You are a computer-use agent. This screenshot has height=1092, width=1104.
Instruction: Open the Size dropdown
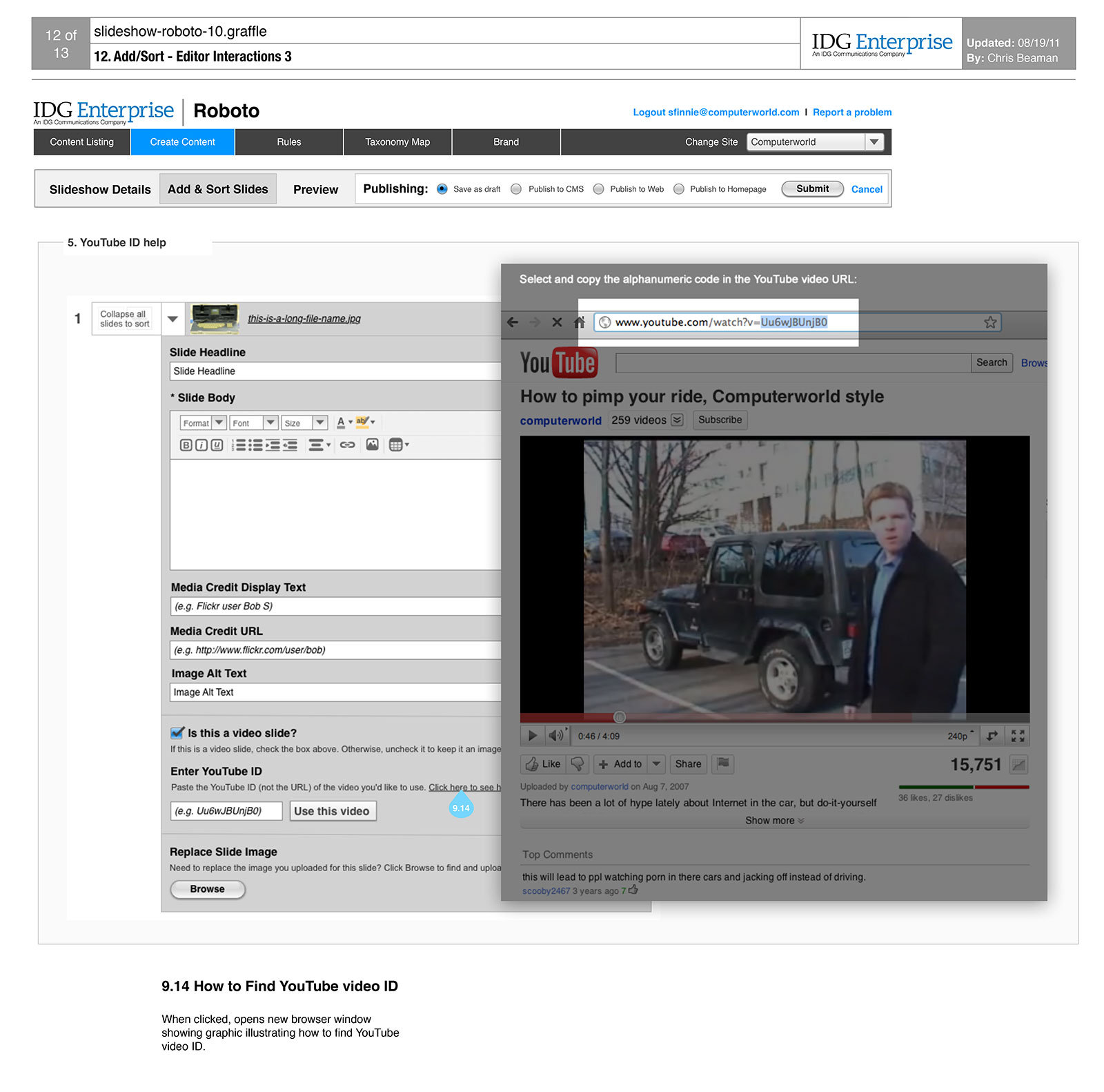(304, 422)
